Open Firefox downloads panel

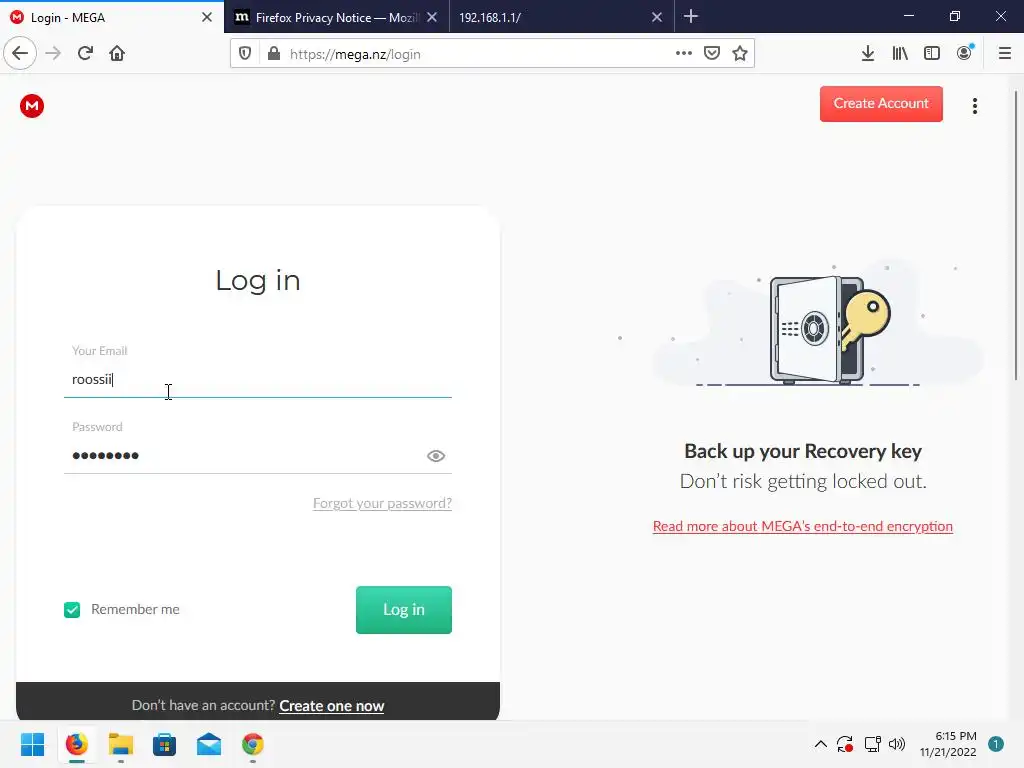coord(868,54)
